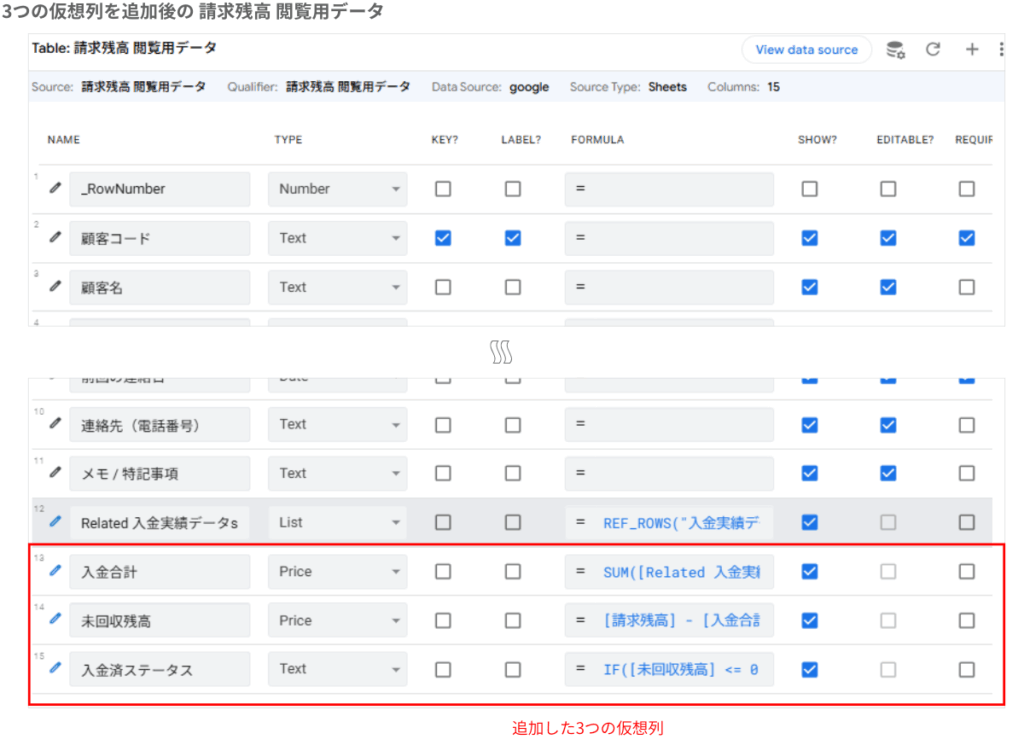This screenshot has width=1024, height=751.
Task: Uncheck KEY for the 顧客コード column
Action: pos(443,238)
